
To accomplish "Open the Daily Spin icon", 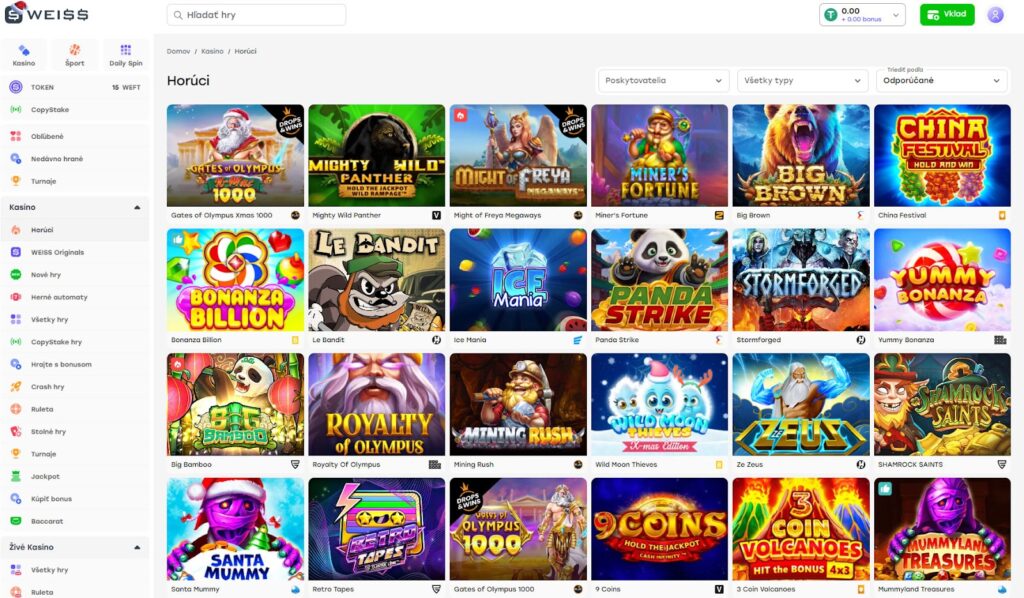I will 125,54.
